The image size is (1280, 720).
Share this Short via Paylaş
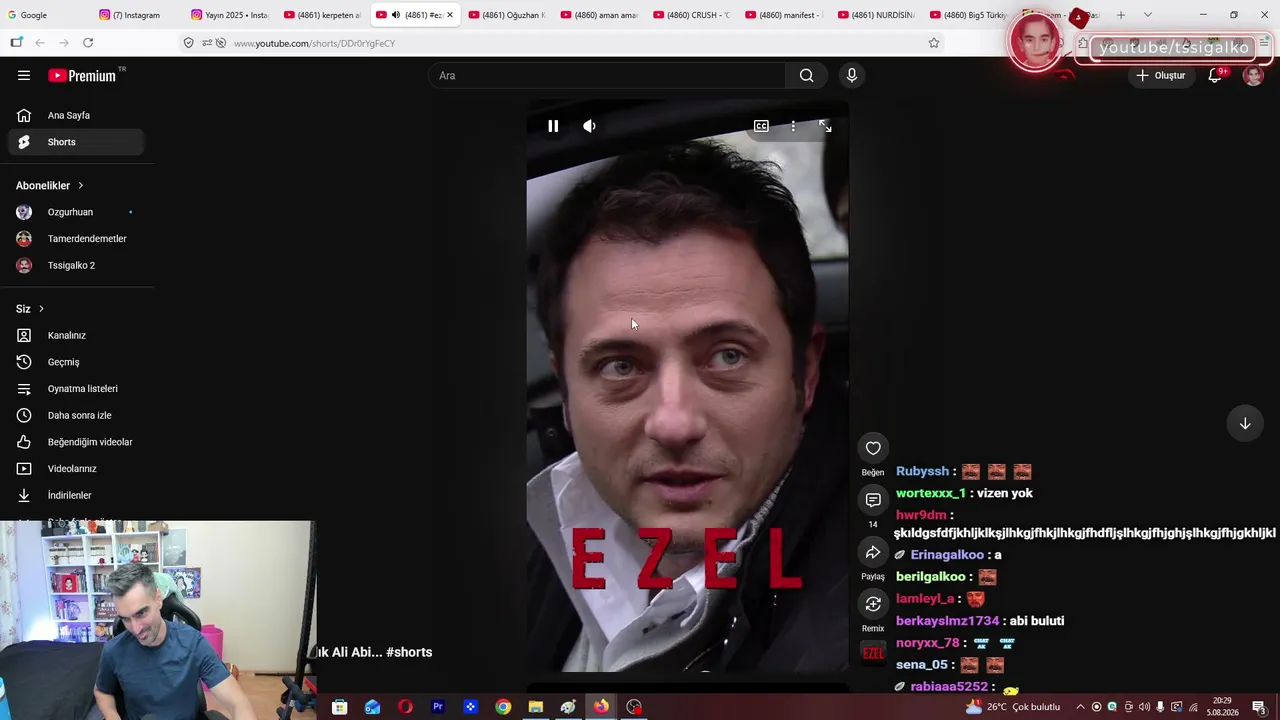(x=873, y=552)
